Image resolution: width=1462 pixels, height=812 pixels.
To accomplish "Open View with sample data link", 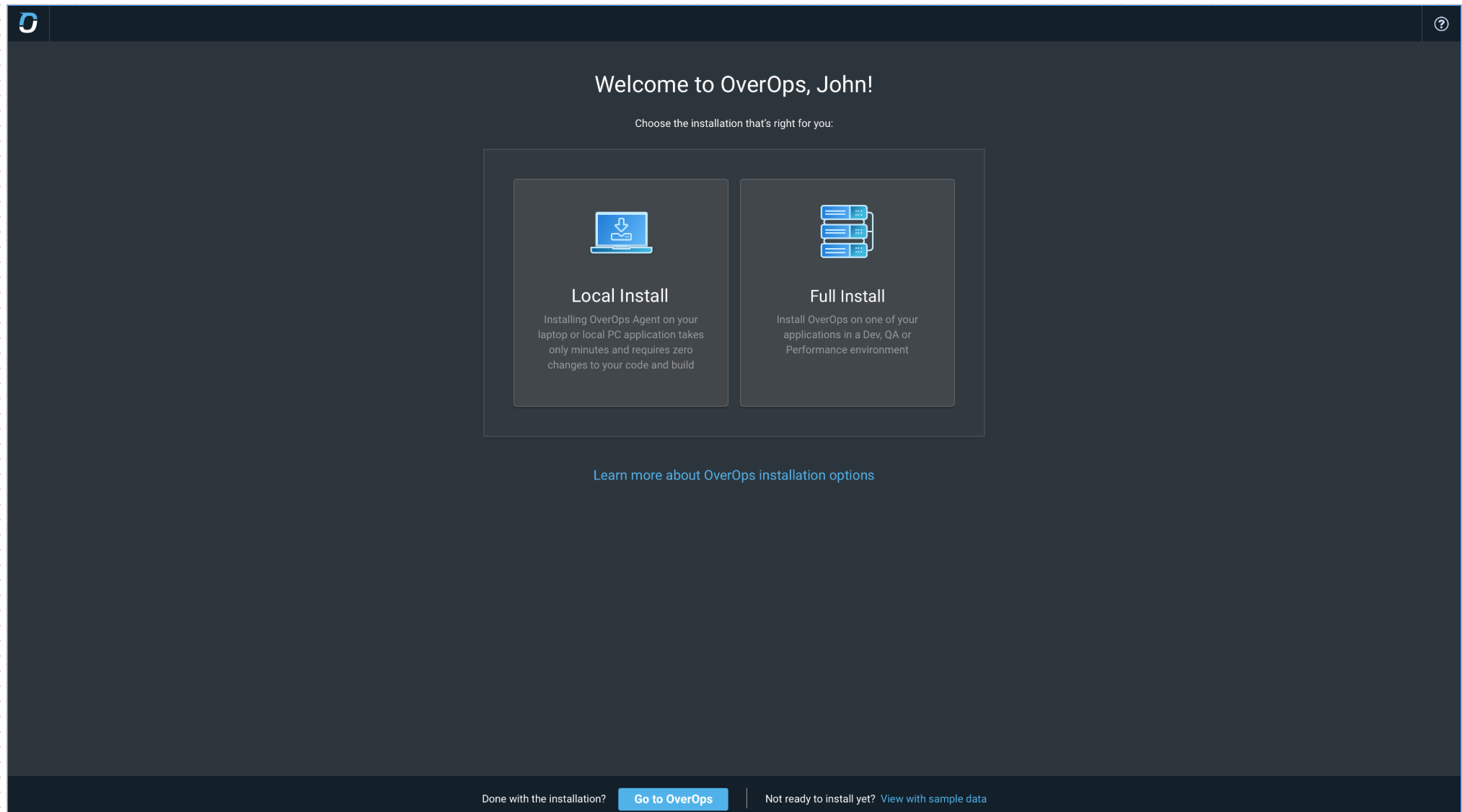I will click(933, 798).
